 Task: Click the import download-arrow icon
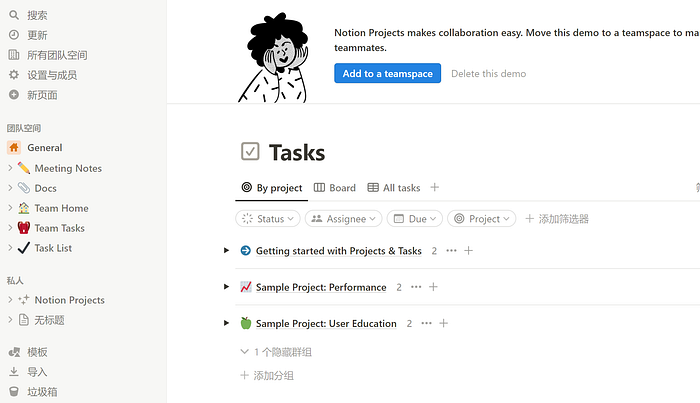[14, 372]
